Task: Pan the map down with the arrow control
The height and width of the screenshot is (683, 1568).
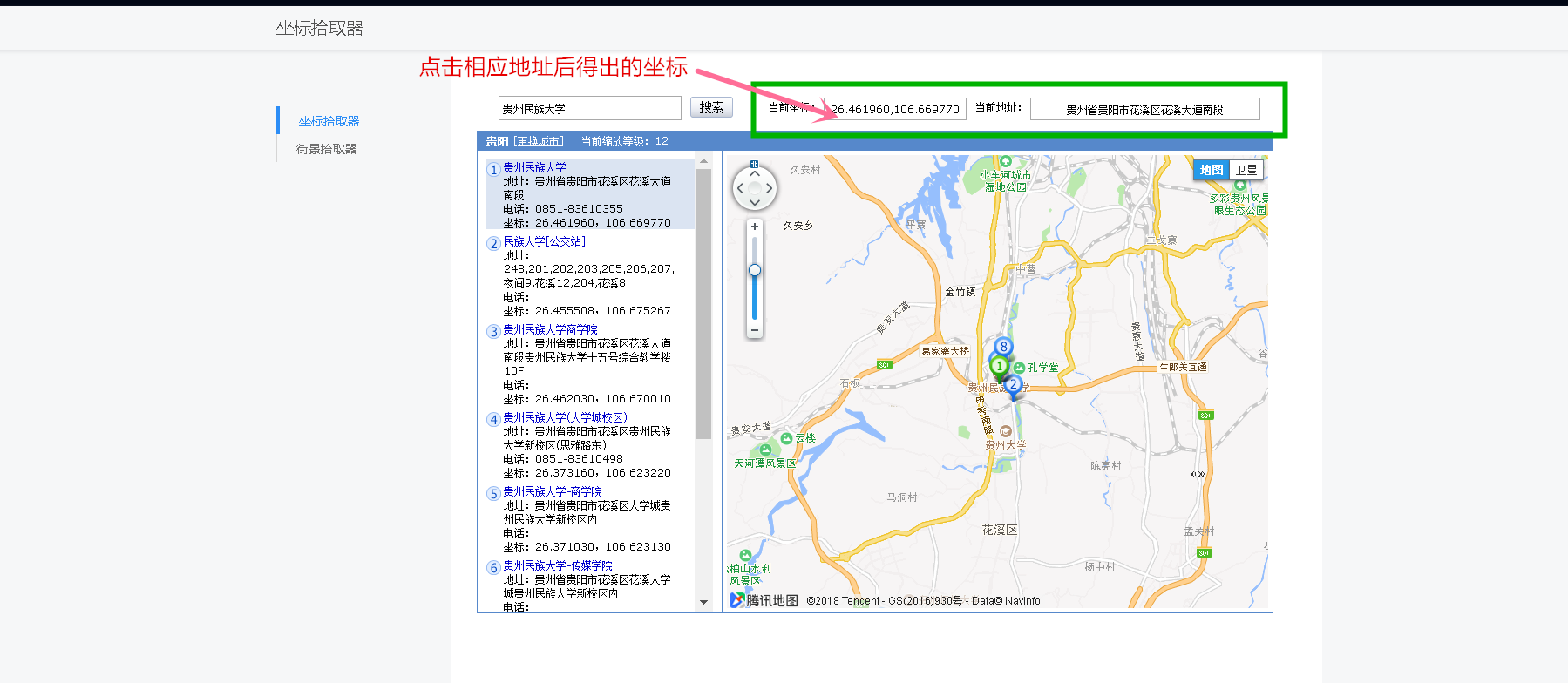Action: 755,202
